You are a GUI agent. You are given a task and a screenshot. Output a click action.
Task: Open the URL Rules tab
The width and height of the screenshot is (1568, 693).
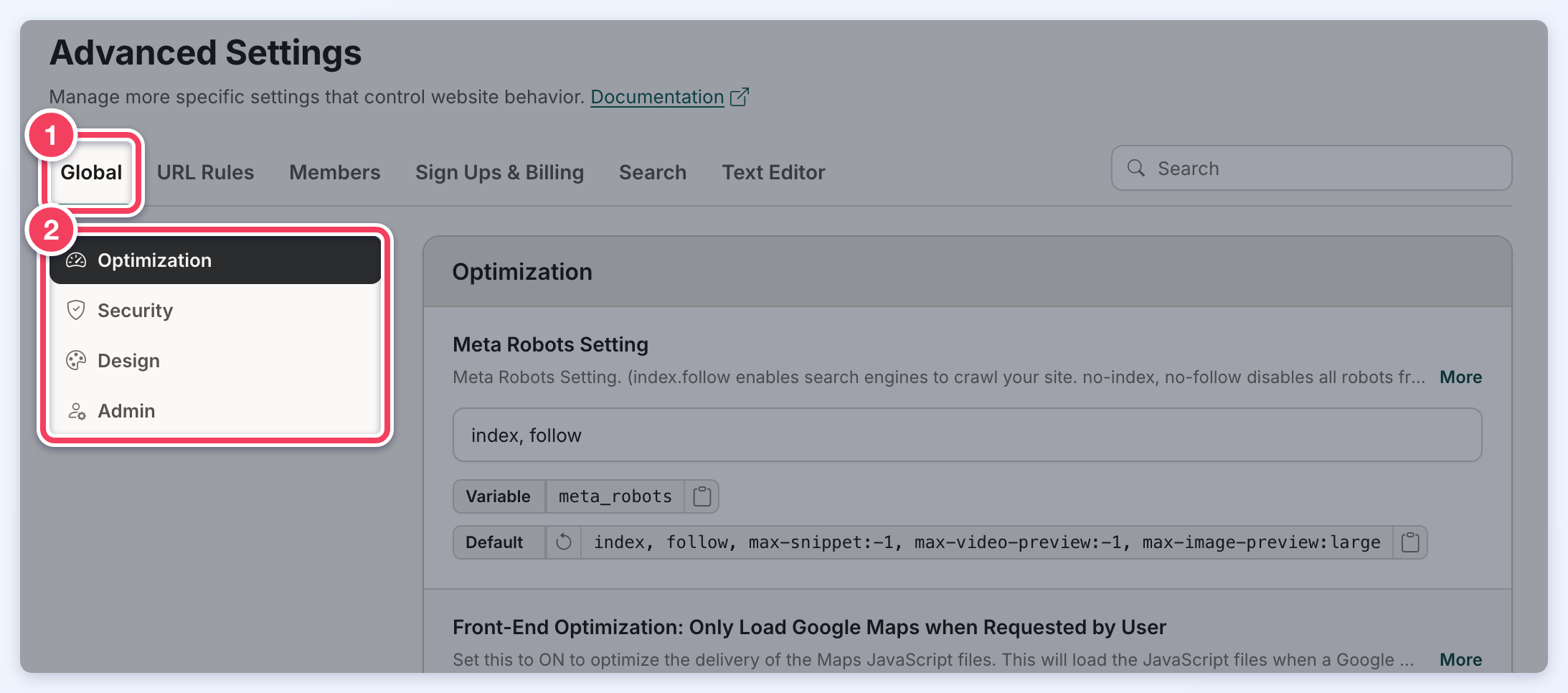205,173
